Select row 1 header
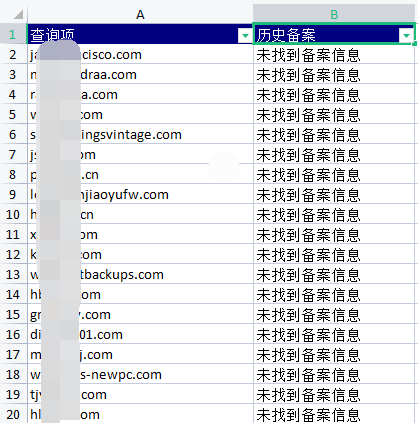Screen dimensions: 418x423 (x=13, y=34)
